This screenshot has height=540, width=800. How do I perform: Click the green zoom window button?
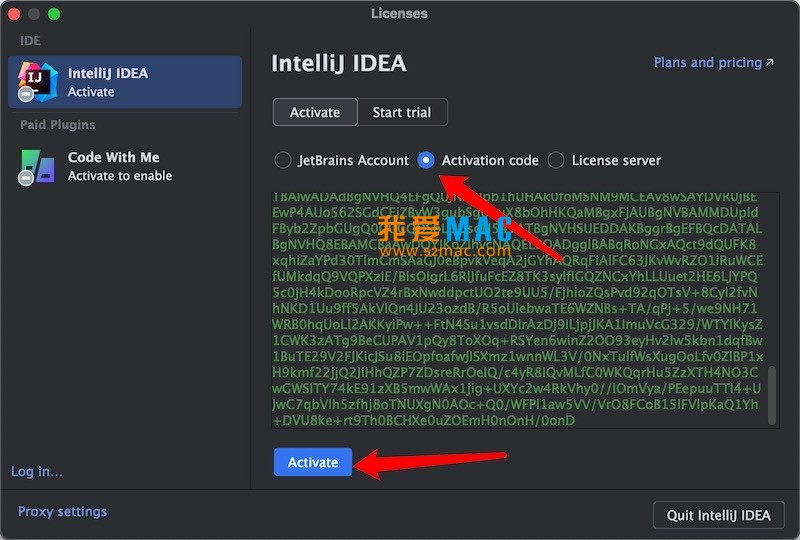pyautogui.click(x=54, y=14)
